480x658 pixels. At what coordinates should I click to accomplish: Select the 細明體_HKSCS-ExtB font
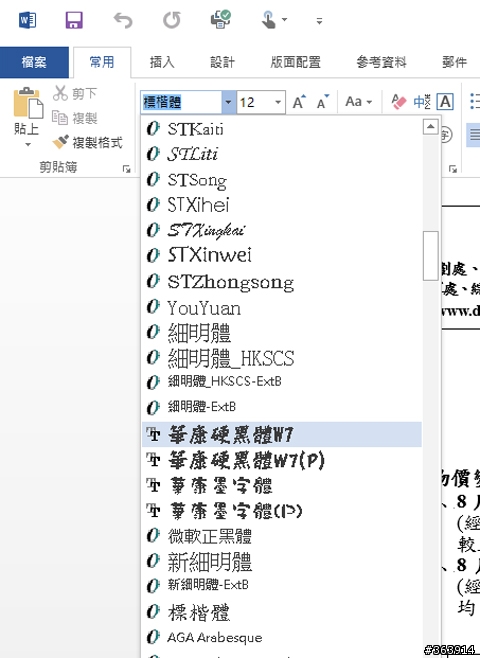pos(282,382)
